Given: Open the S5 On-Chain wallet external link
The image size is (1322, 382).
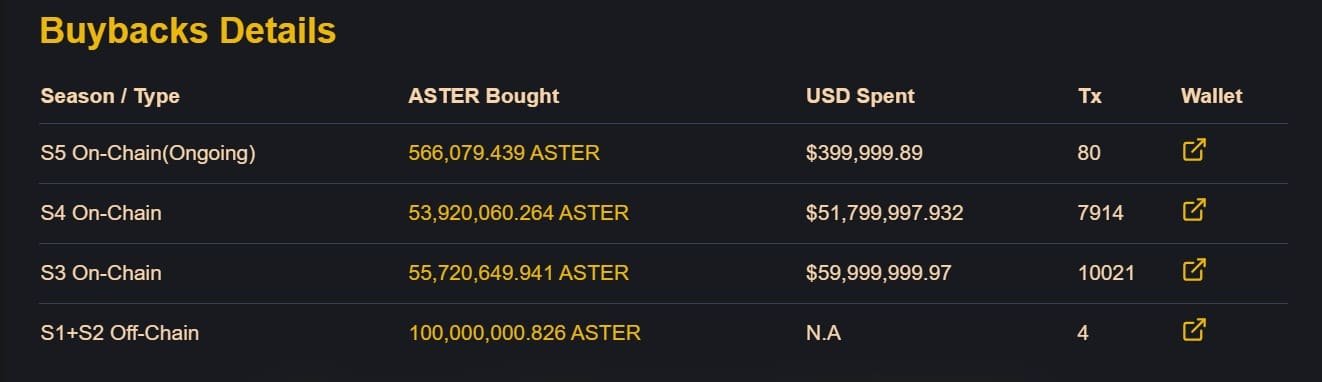Looking at the screenshot, I should click(1194, 150).
